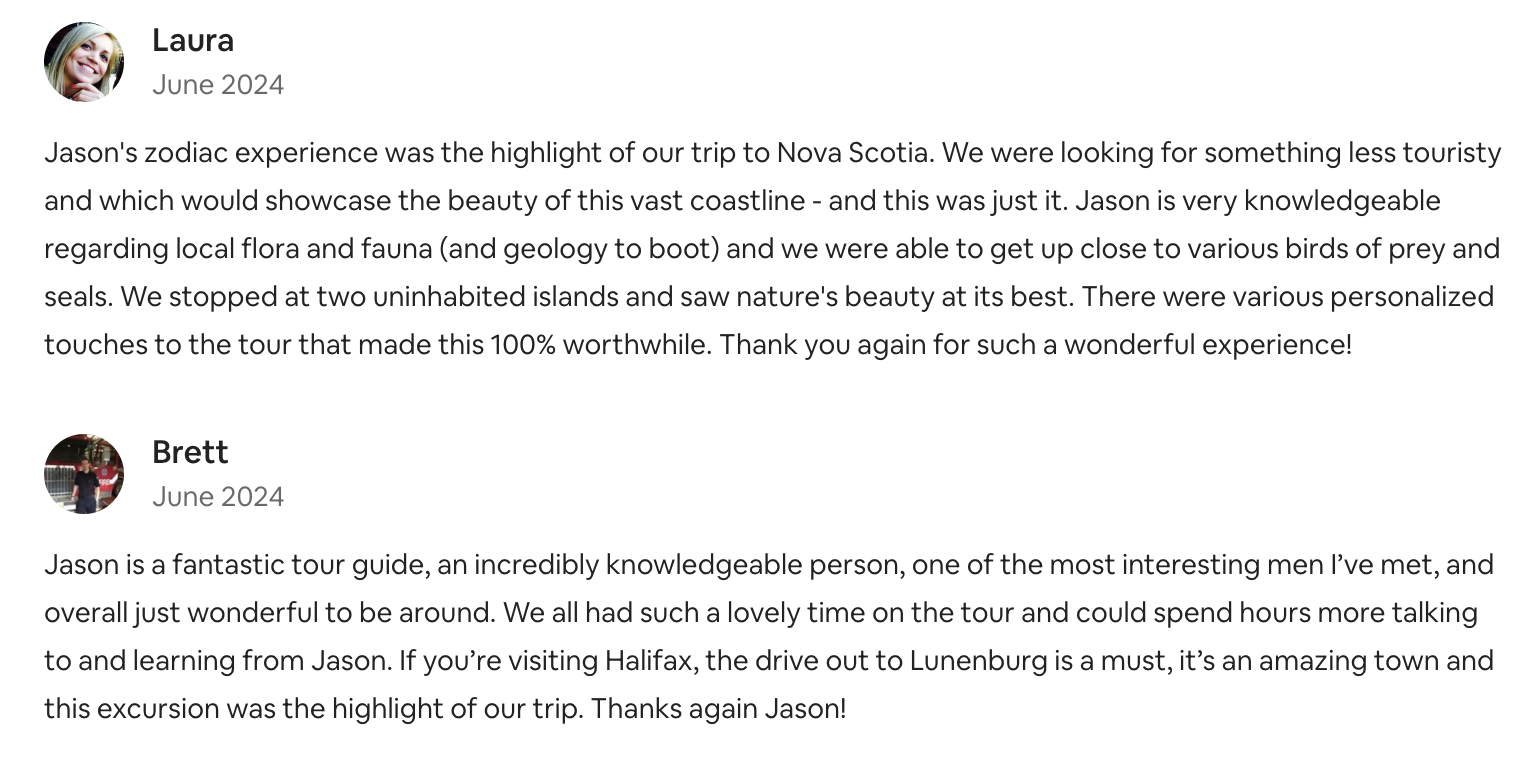This screenshot has width=1528, height=760.
Task: Click the word fantastic in Brett's review
Action: click(x=214, y=565)
